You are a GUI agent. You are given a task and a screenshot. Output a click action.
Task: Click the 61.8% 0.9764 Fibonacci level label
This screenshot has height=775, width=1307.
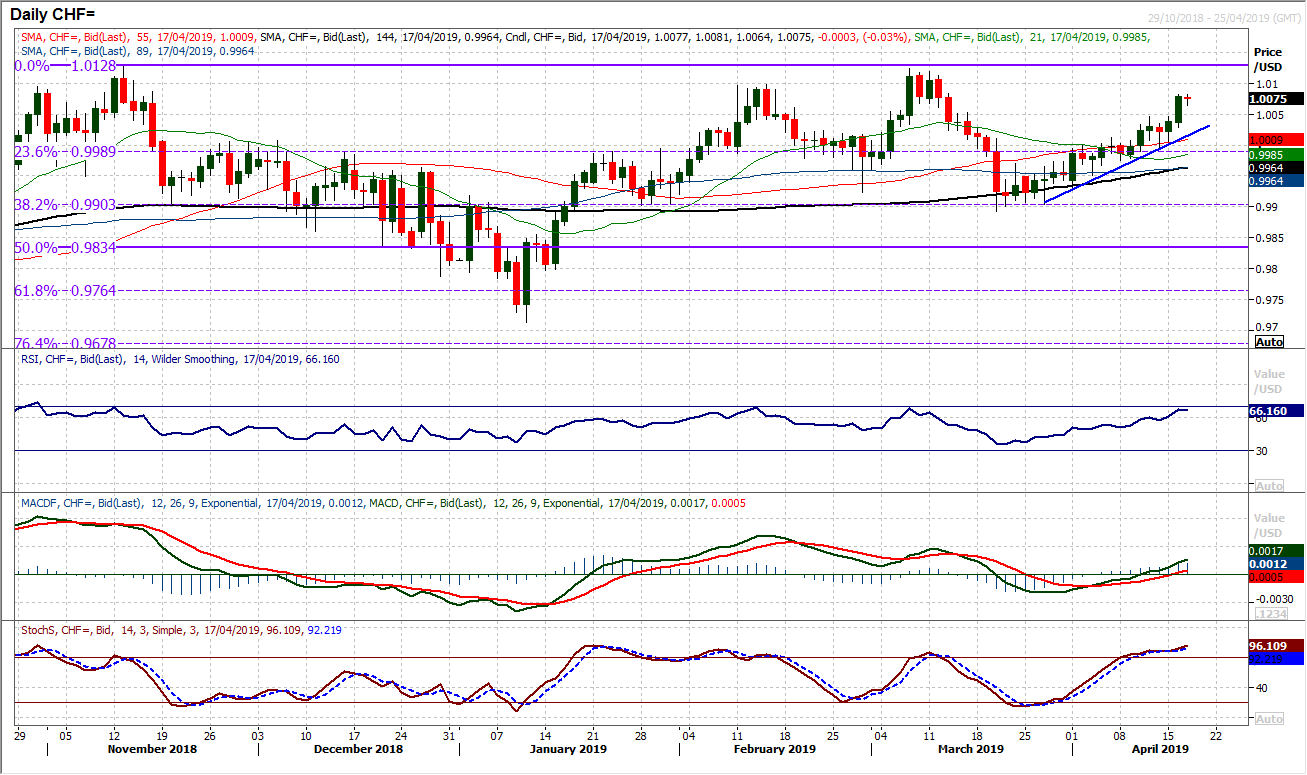[x=66, y=290]
